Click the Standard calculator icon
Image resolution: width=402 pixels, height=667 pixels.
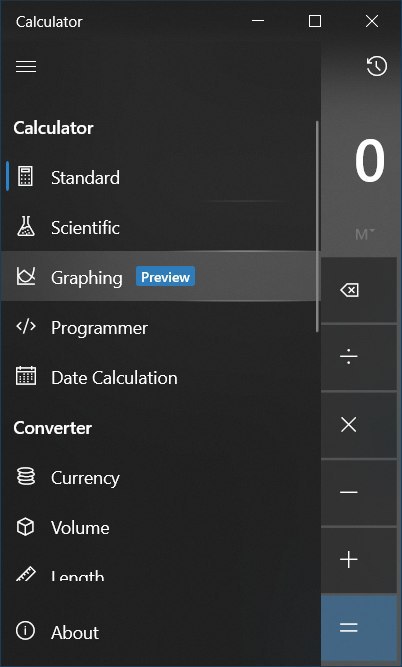(25, 177)
